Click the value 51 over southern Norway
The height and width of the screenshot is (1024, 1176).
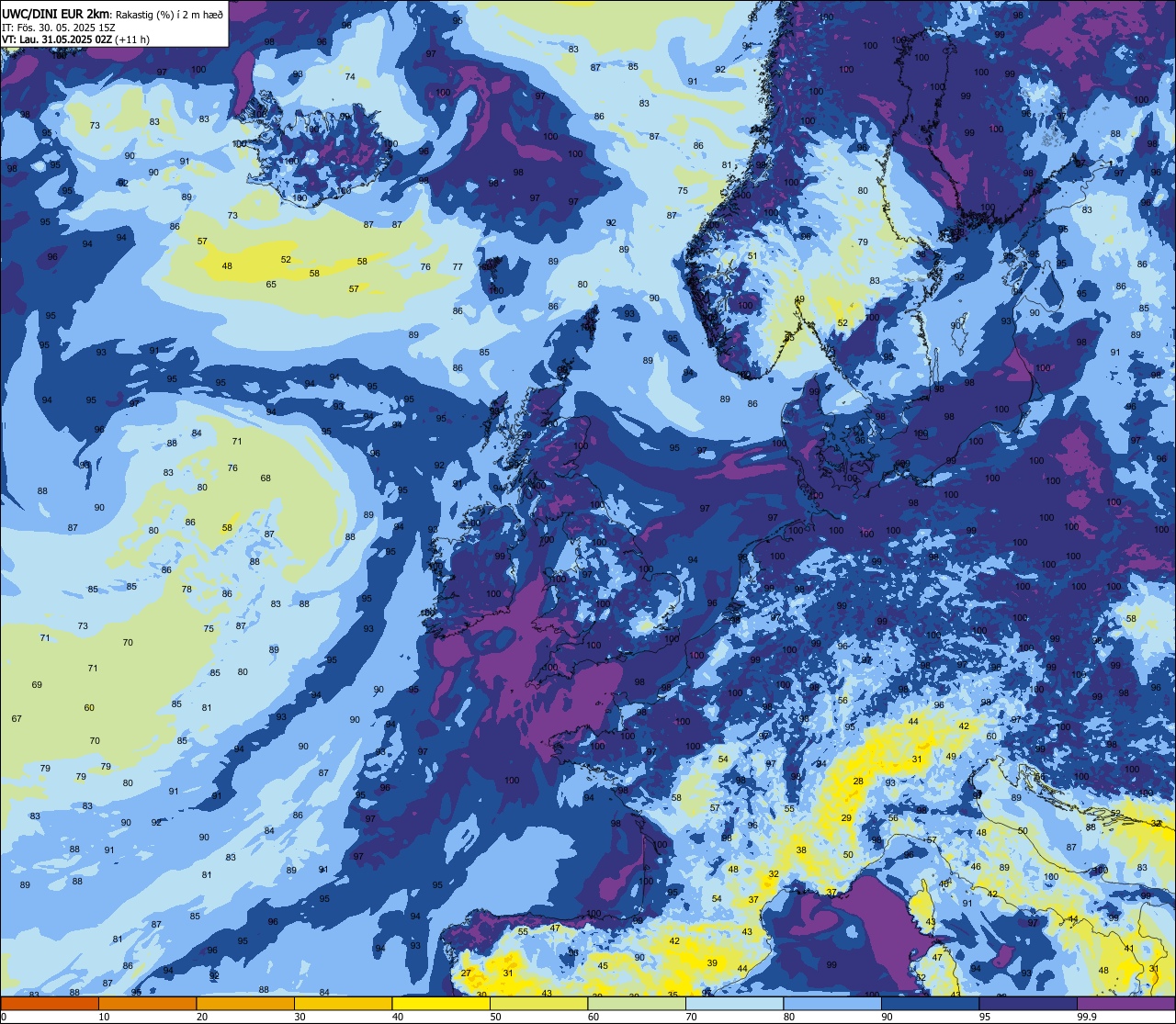click(x=752, y=256)
